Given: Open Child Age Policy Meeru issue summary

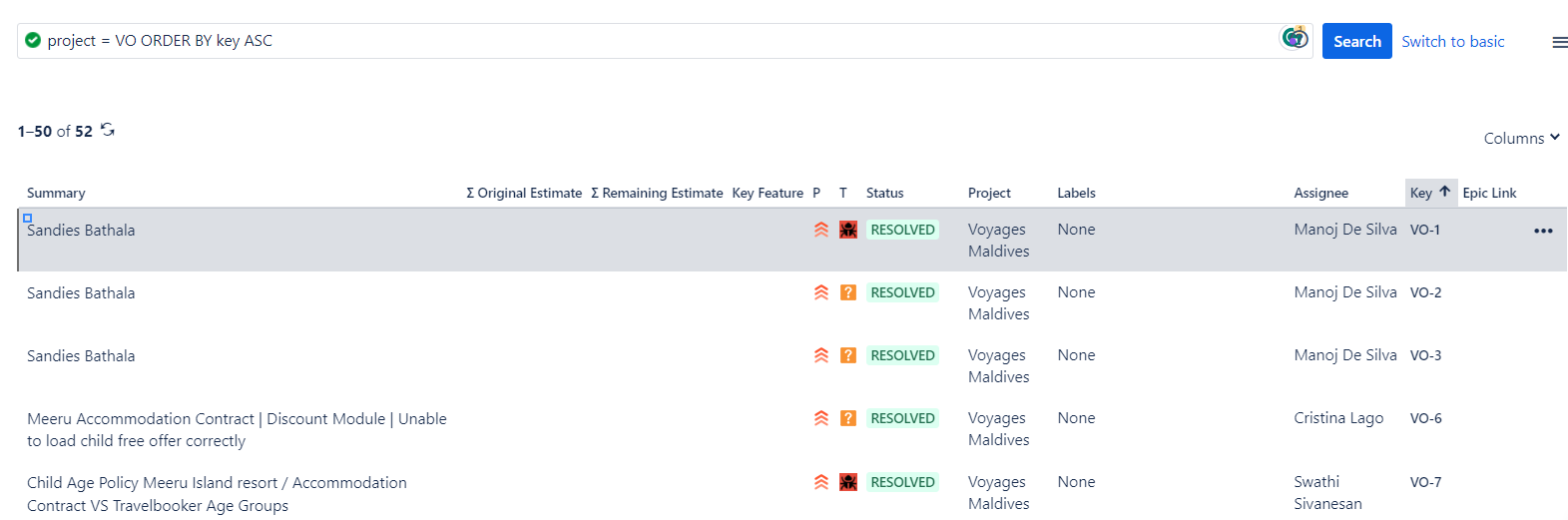Looking at the screenshot, I should tap(217, 493).
